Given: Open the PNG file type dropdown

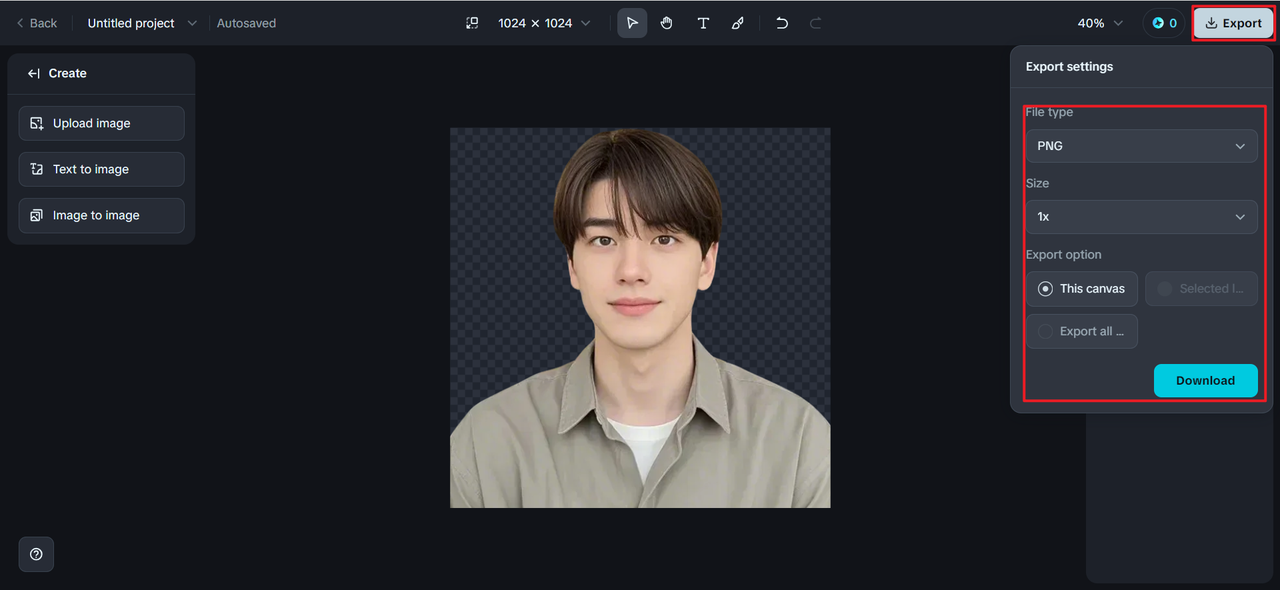Looking at the screenshot, I should [1141, 146].
